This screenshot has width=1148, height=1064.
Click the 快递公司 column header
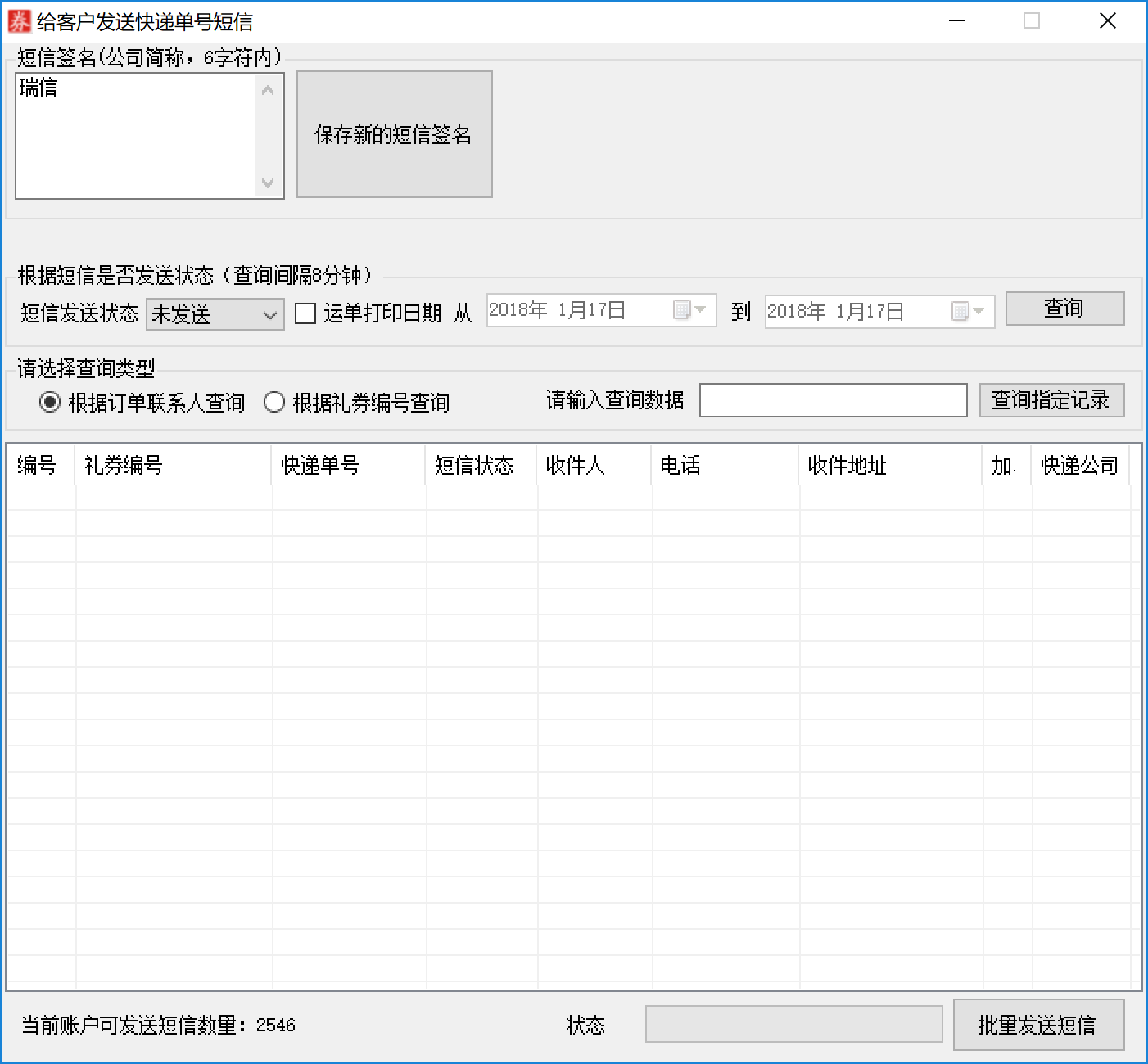click(1079, 466)
